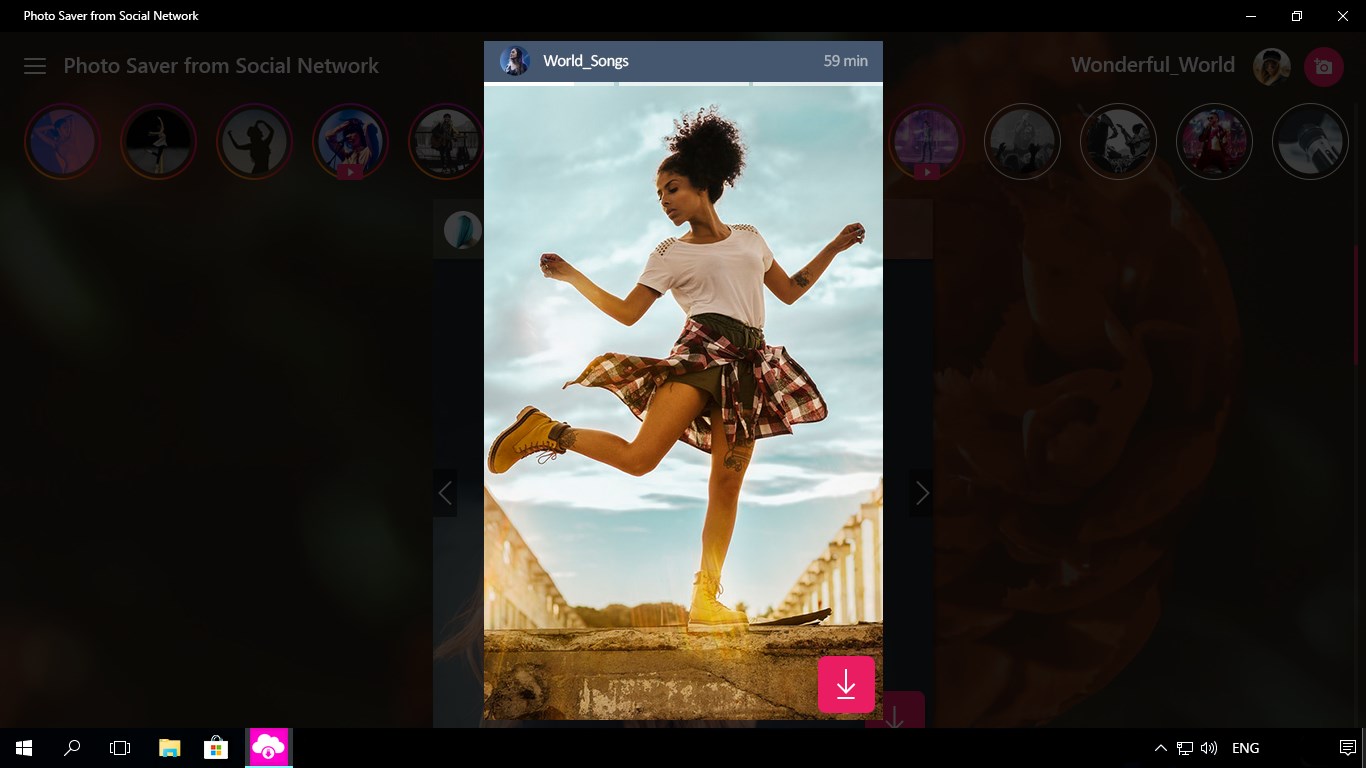The width and height of the screenshot is (1366, 768).
Task: Open the volume icon in system tray
Action: click(x=1209, y=747)
